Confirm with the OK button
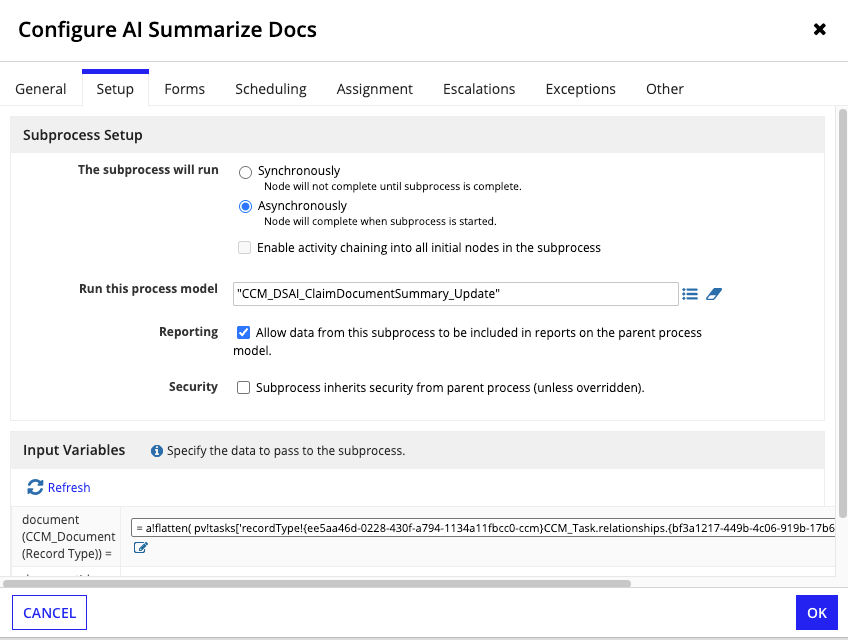 coord(817,612)
